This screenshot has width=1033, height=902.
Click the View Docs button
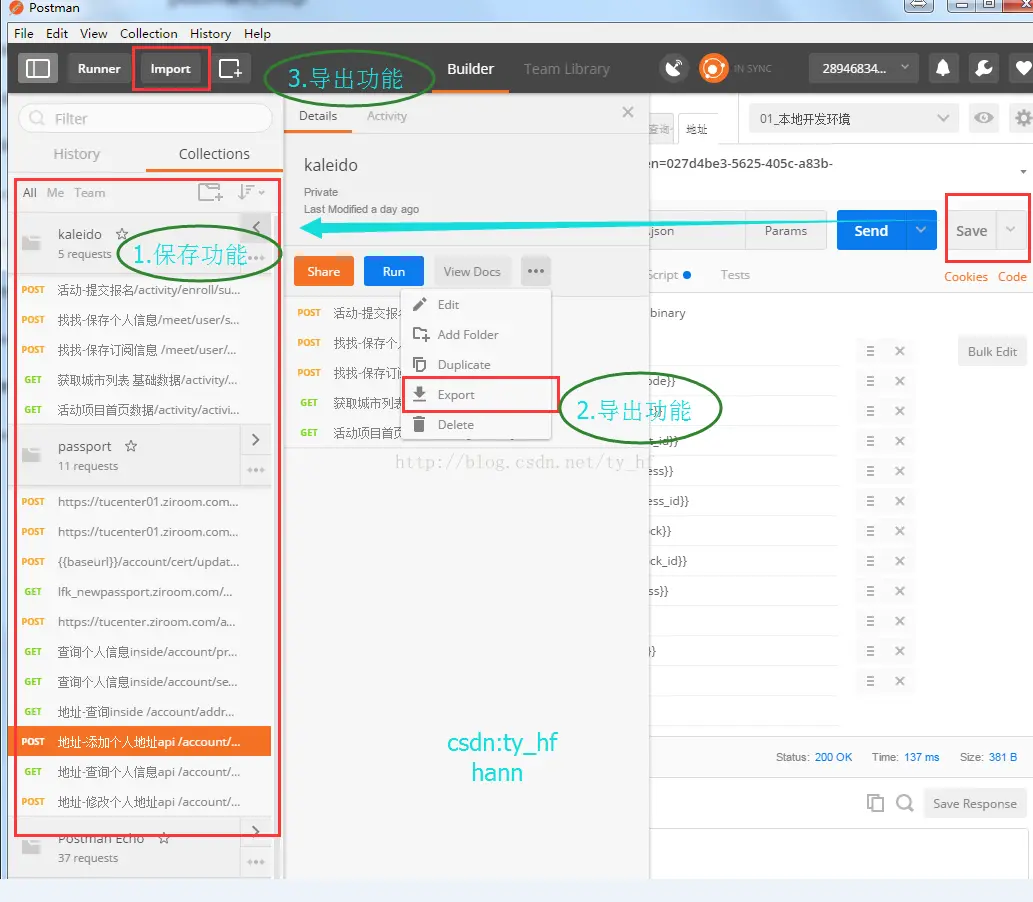pos(472,271)
